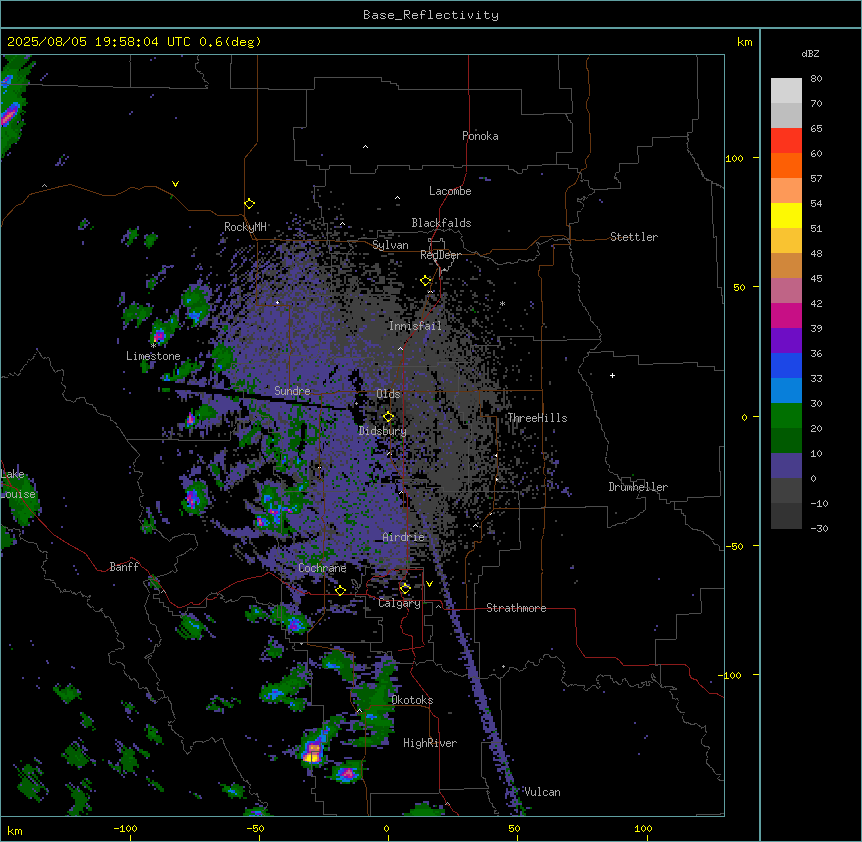Click the Base_Reflectivity title
This screenshot has height=842, width=862.
point(431,15)
